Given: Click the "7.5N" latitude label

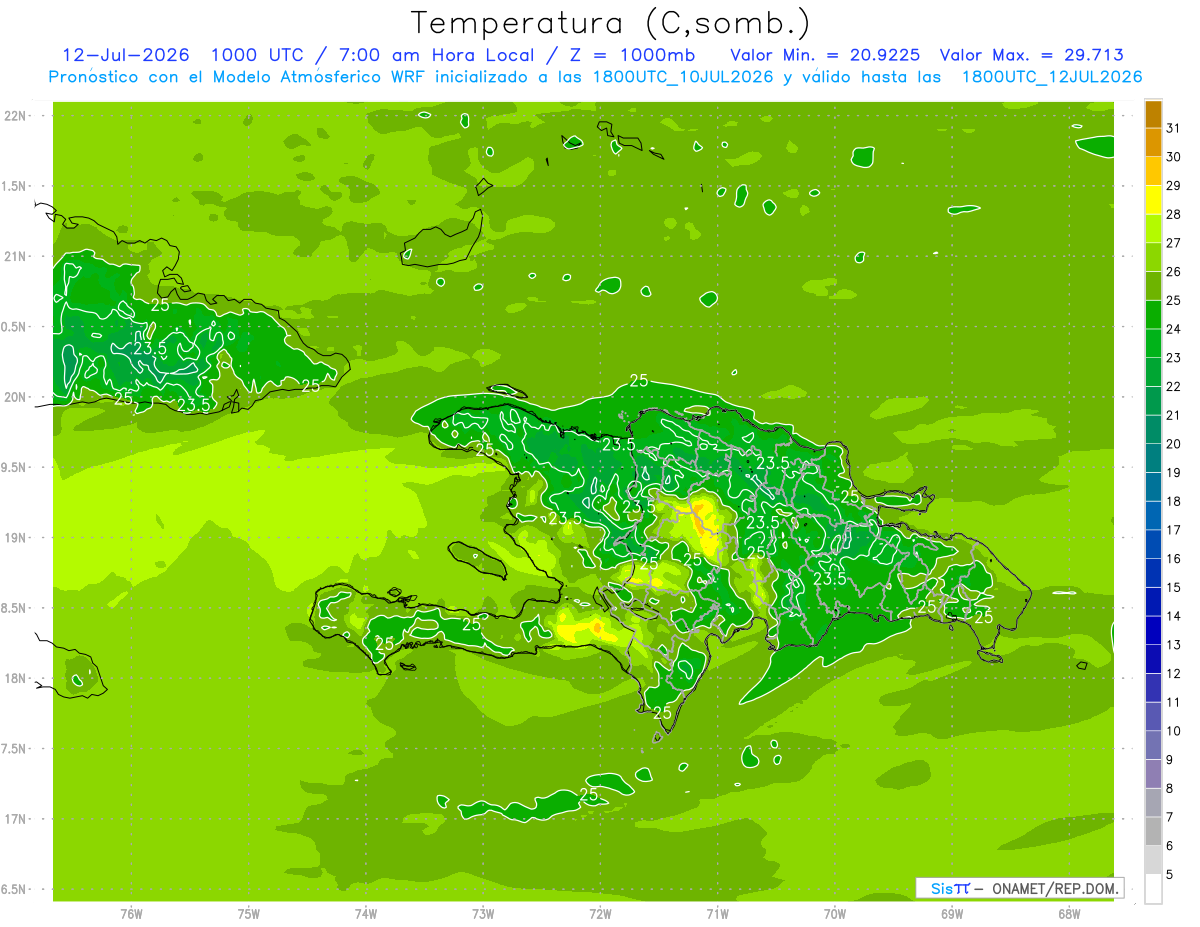Looking at the screenshot, I should pos(15,749).
